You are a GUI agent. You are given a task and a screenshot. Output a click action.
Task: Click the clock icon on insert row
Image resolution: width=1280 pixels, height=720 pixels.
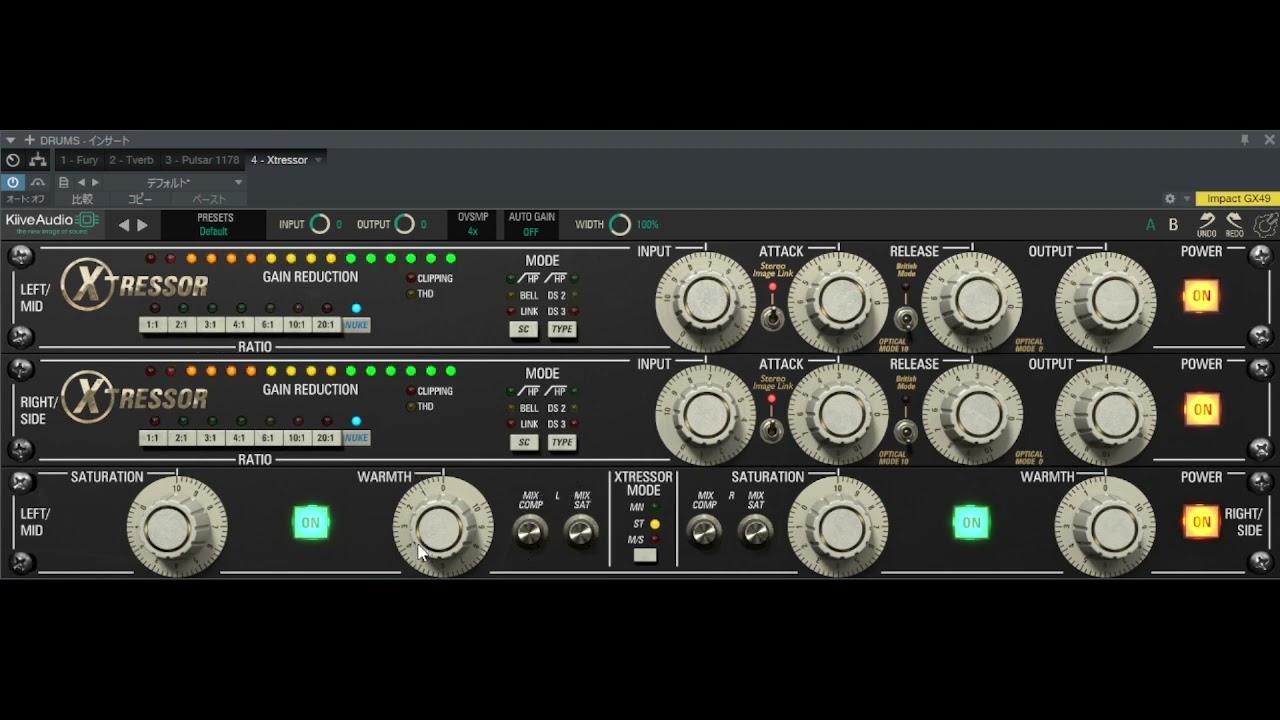point(12,160)
